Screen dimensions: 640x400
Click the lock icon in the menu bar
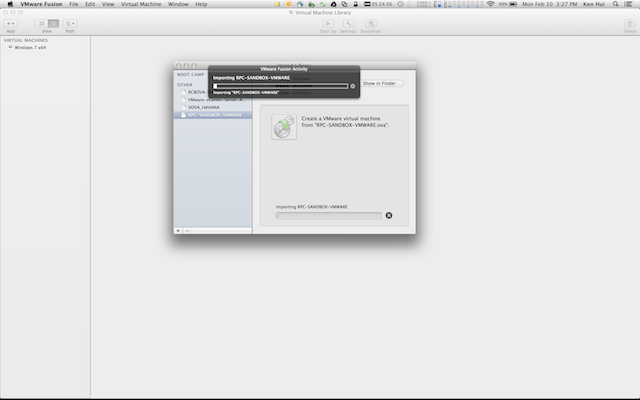[356, 4]
